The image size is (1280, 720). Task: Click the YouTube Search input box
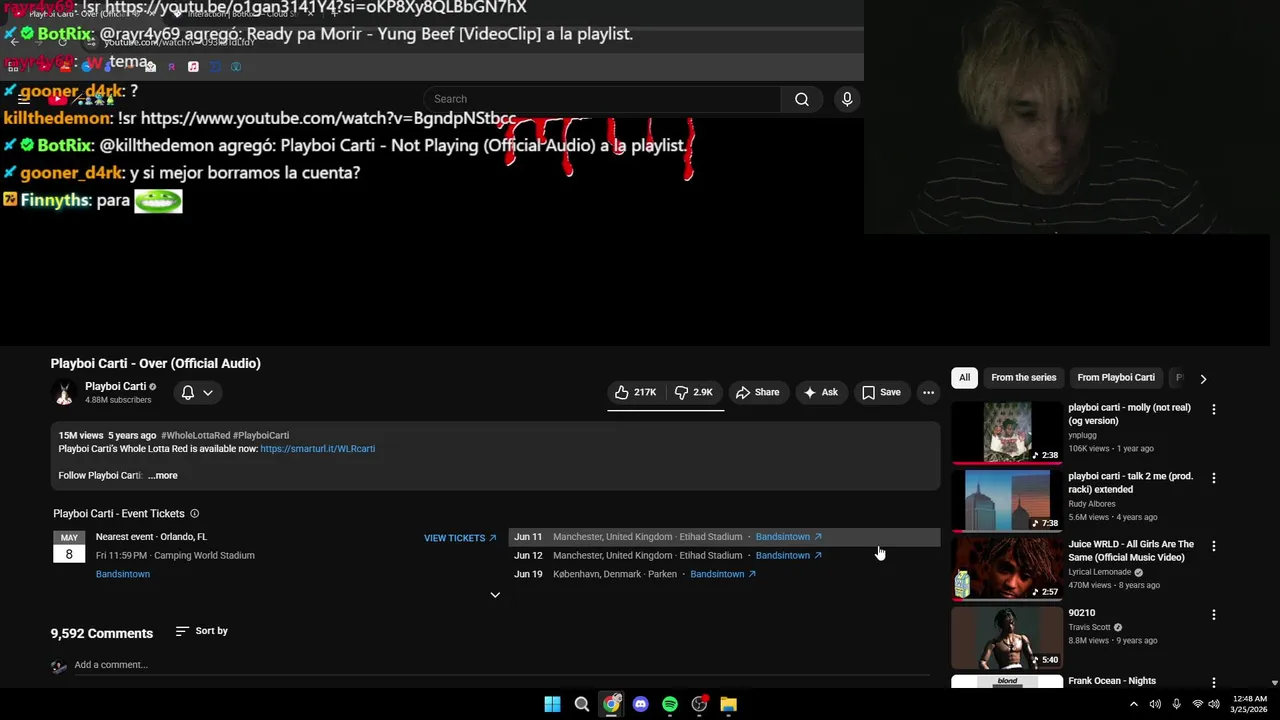(x=602, y=99)
